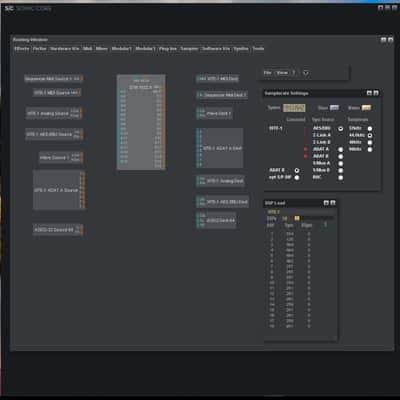Screen dimensions: 400x400
Task: Select the Wave Source 1 module
Action: pos(61,157)
